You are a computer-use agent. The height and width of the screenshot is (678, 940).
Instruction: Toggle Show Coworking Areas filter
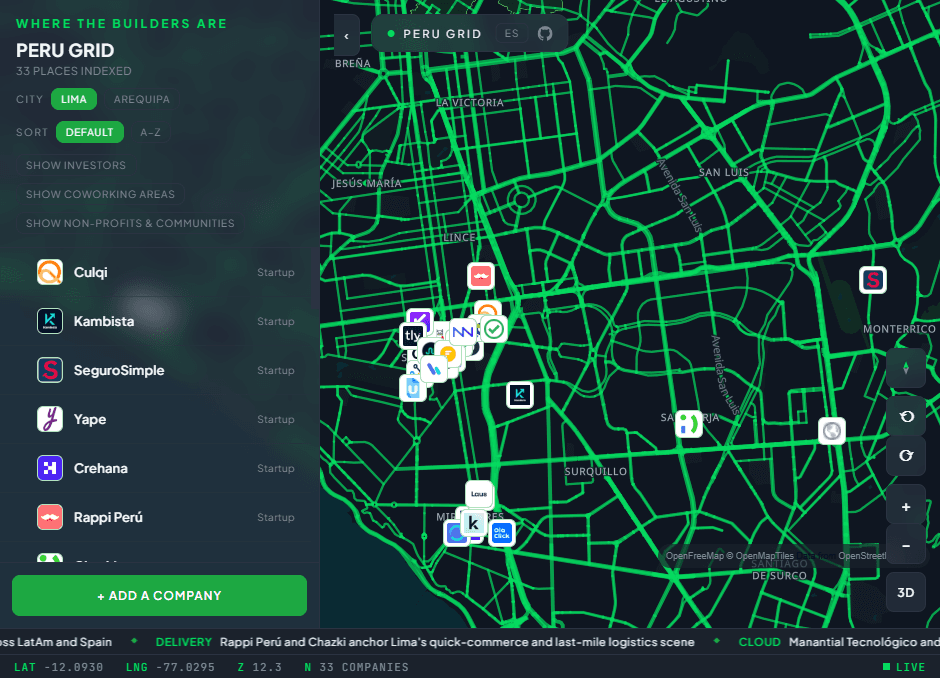pos(100,194)
